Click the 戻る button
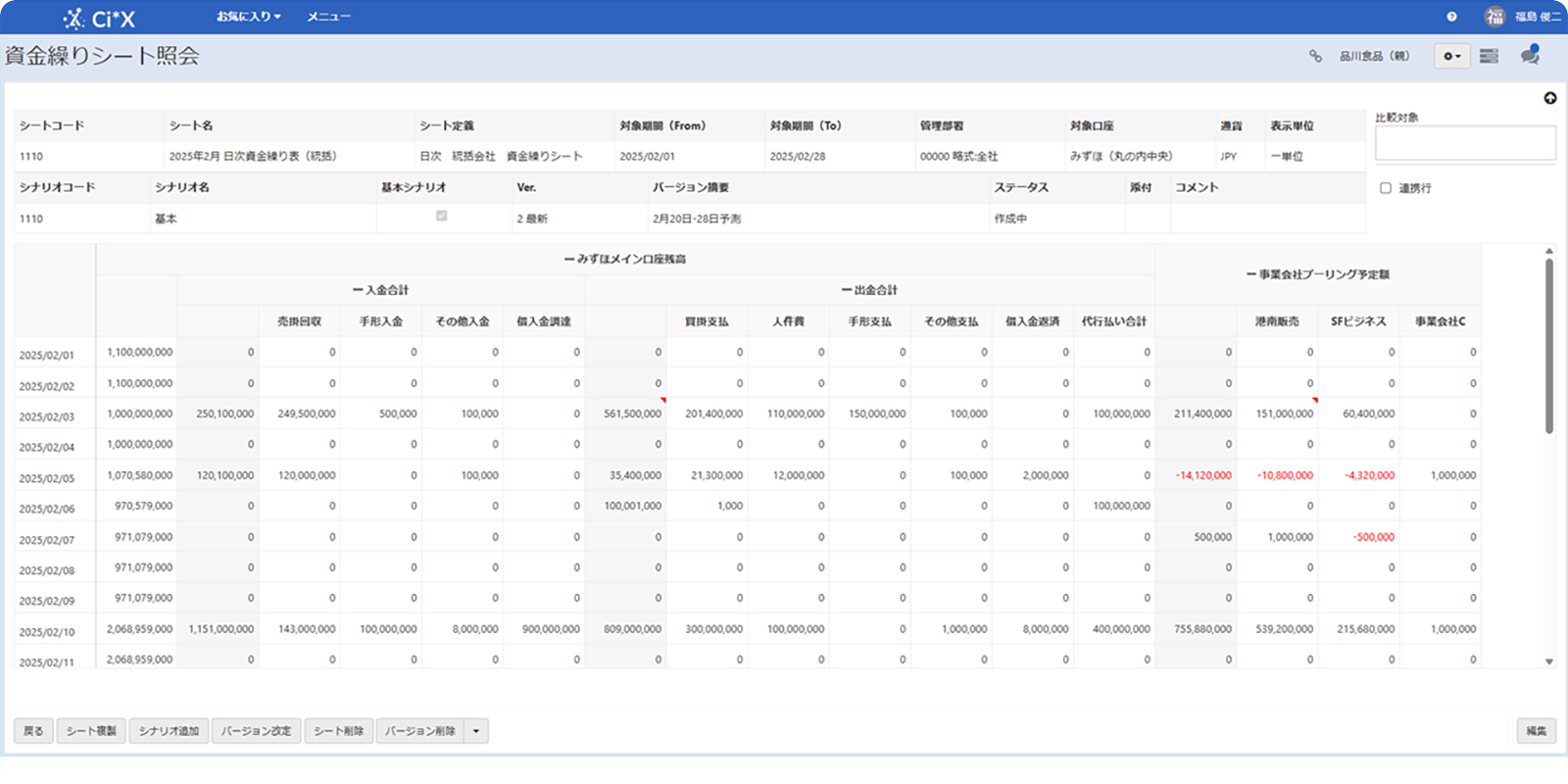The height and width of the screenshot is (784, 1568). [x=33, y=731]
